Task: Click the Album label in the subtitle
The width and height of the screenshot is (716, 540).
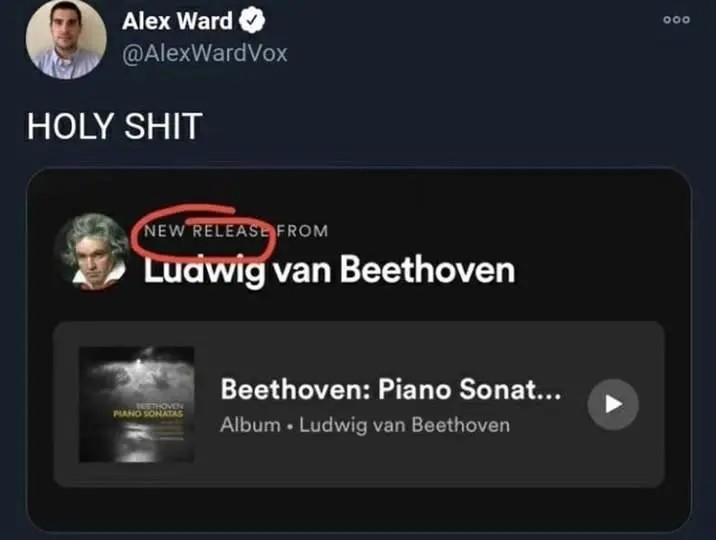Action: (x=250, y=425)
